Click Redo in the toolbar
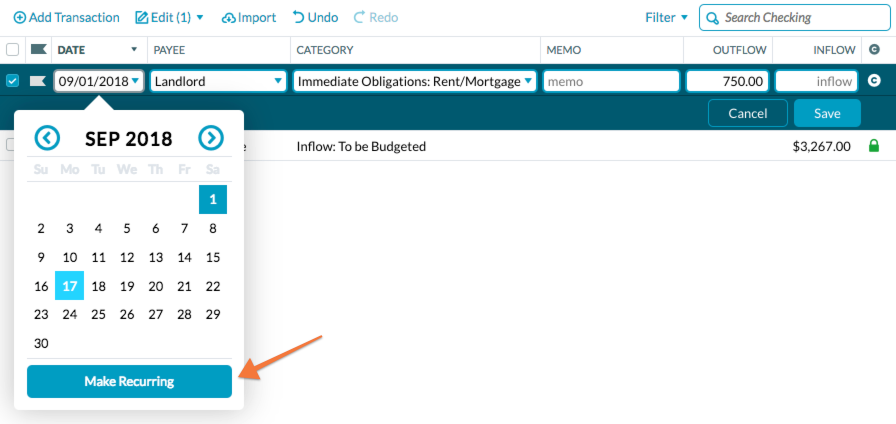This screenshot has height=424, width=896. (x=376, y=18)
